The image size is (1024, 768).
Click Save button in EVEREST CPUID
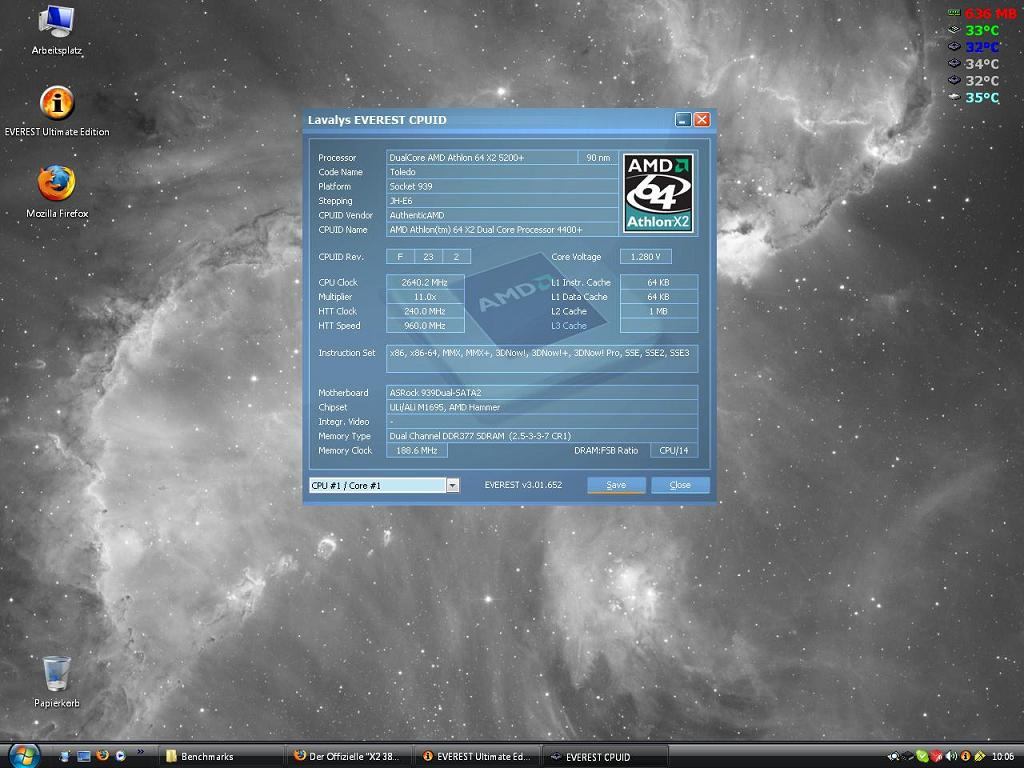616,485
